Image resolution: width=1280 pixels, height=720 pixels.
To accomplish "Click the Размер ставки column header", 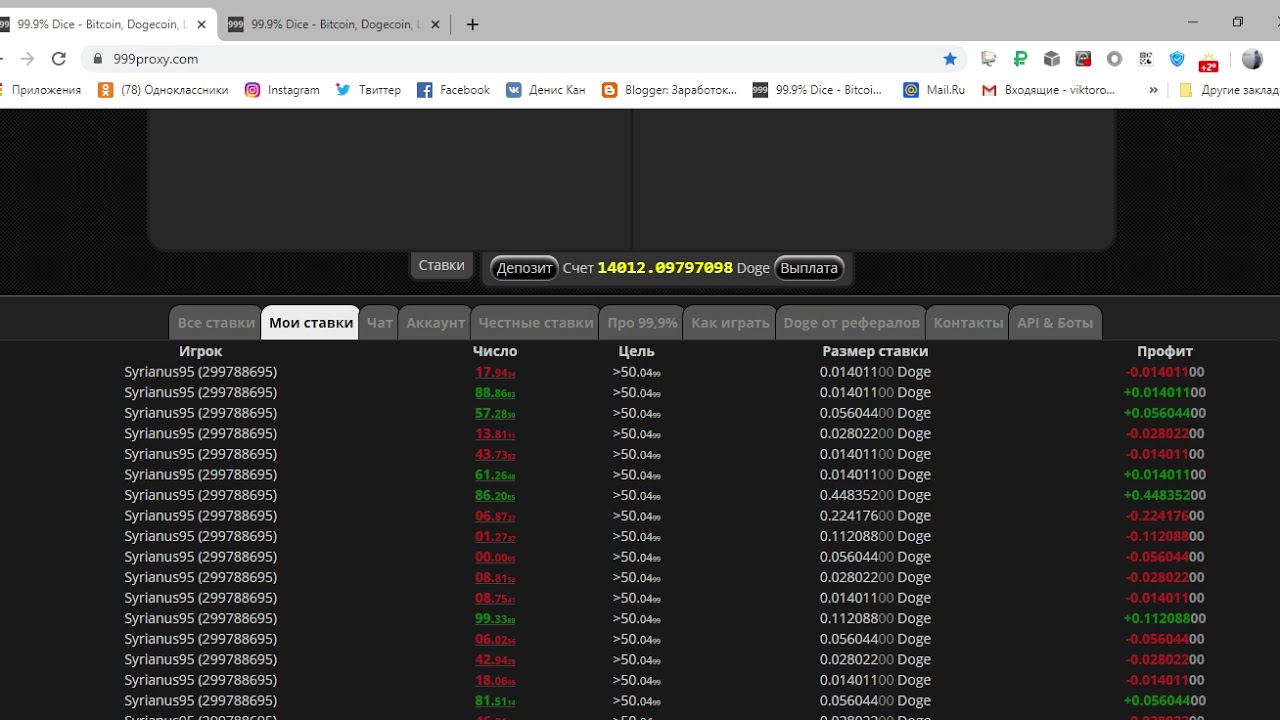I will 875,351.
